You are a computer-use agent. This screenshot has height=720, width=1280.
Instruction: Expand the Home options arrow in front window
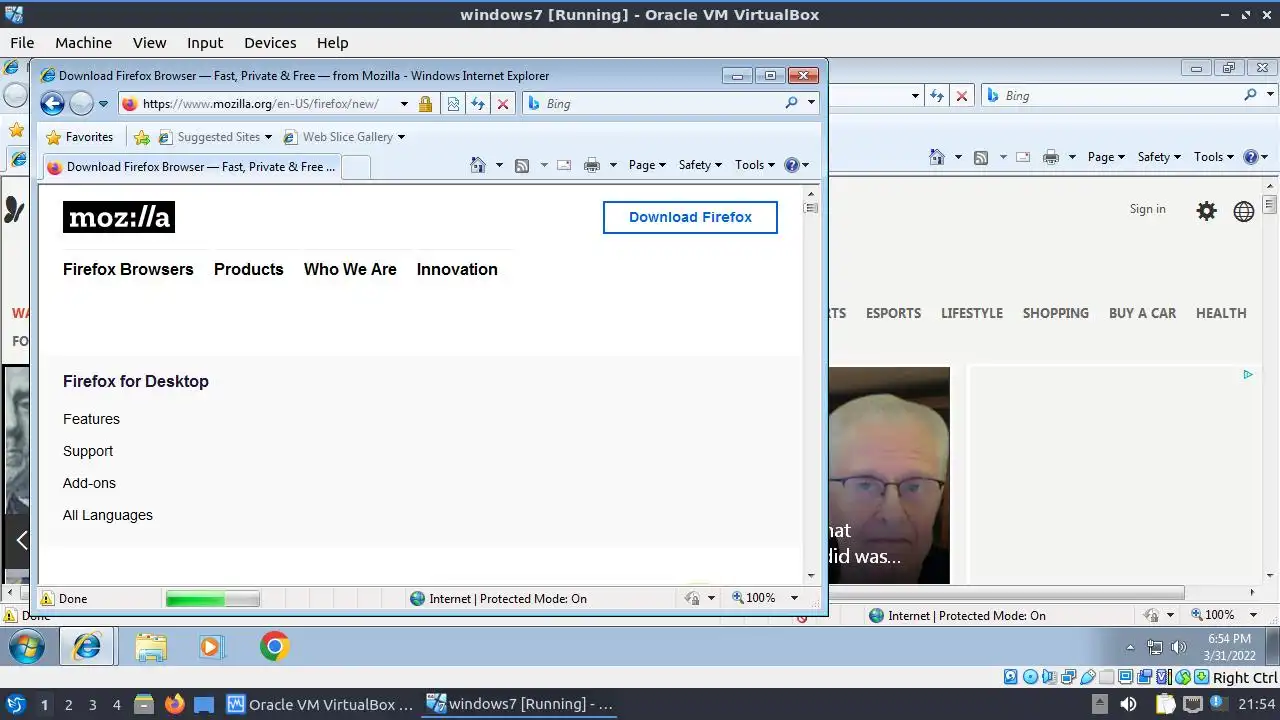point(499,165)
